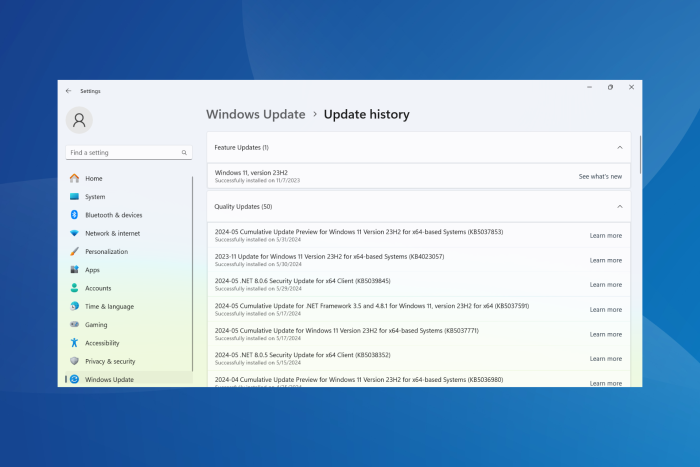Viewport: 700px width, 467px height.
Task: Minimize the Settings window
Action: (x=589, y=88)
